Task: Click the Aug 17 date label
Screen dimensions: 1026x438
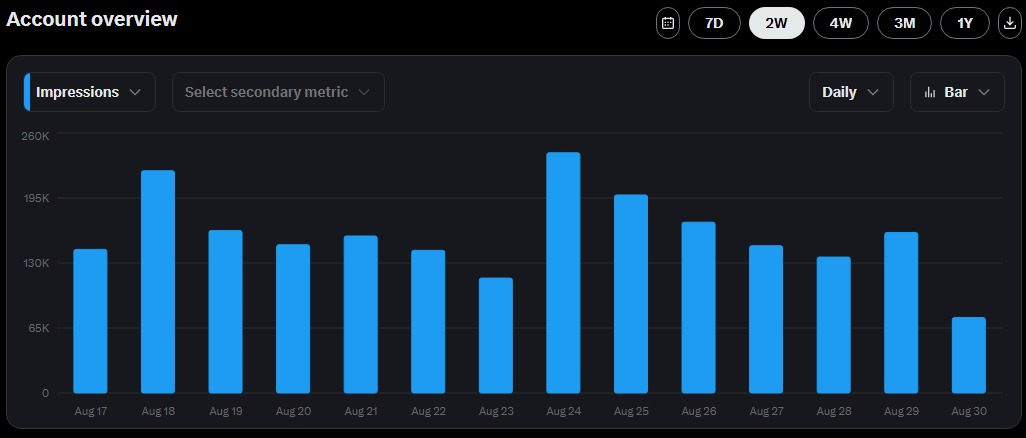Action: click(x=90, y=412)
